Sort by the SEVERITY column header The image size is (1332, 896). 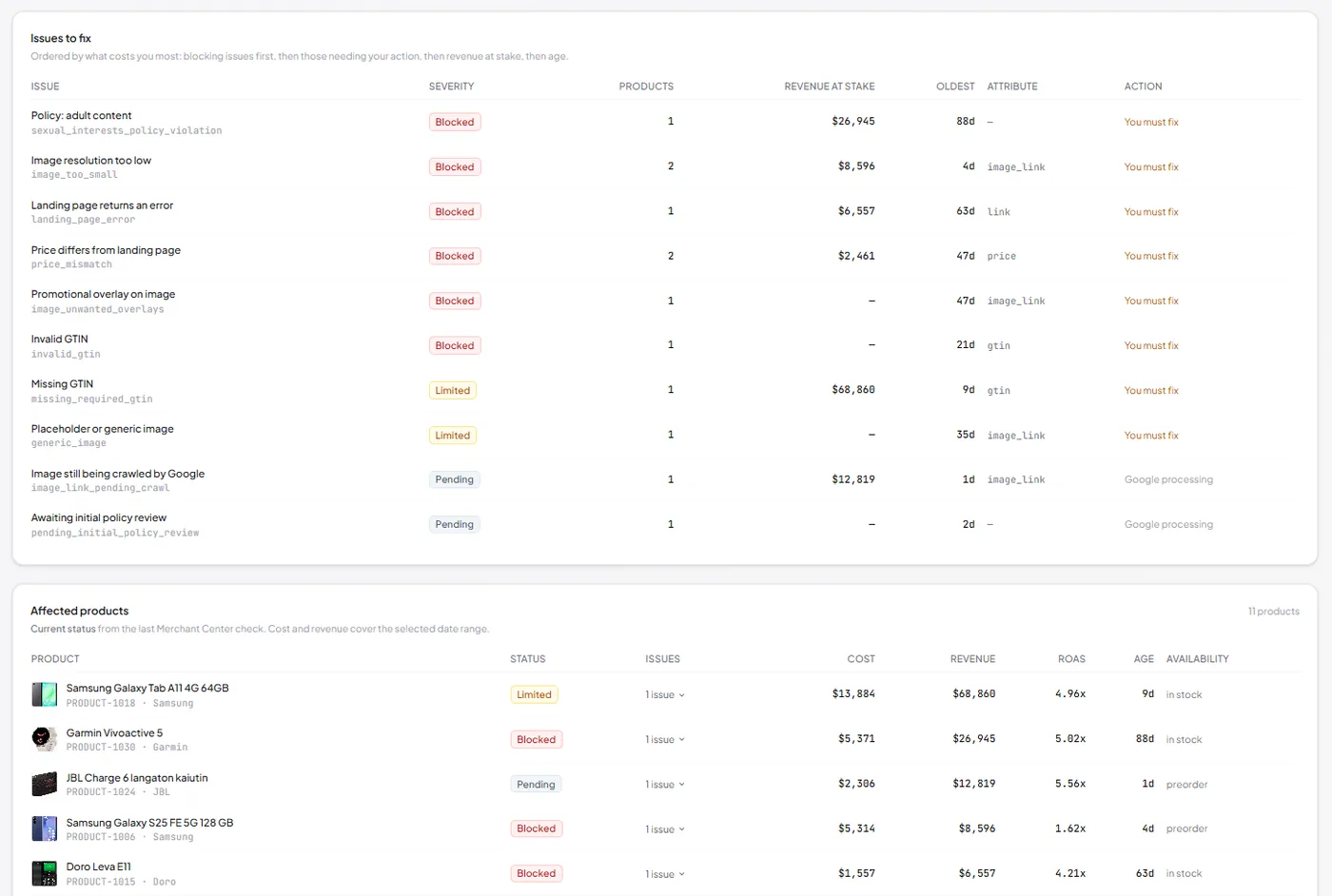[x=451, y=87]
